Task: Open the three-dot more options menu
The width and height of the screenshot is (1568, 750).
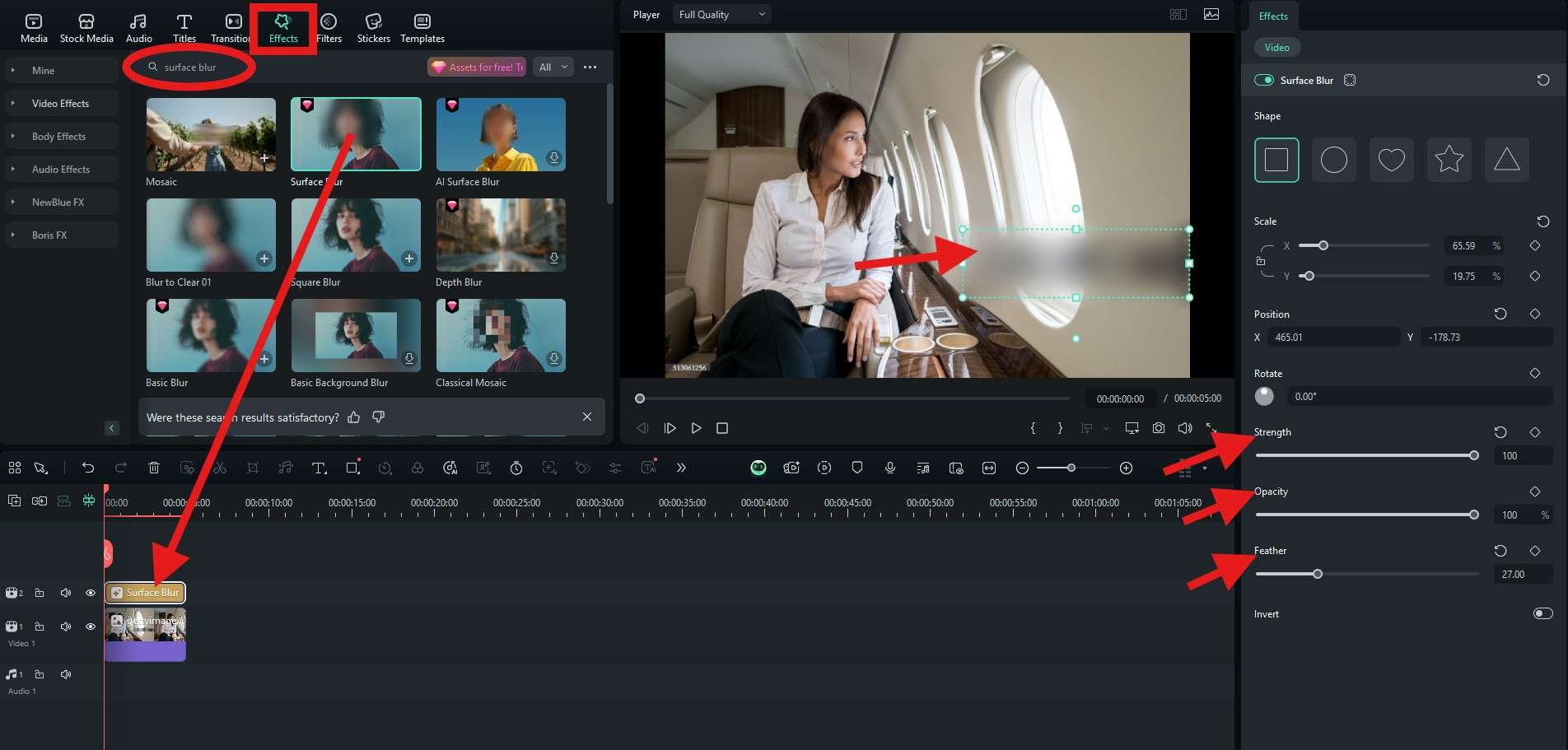Action: coord(590,68)
